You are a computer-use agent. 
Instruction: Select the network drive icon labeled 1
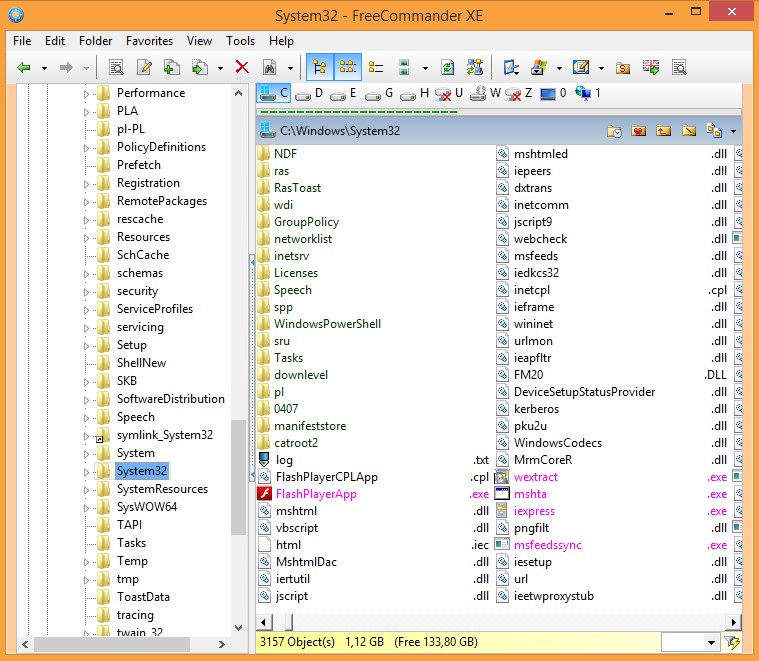pyautogui.click(x=582, y=93)
